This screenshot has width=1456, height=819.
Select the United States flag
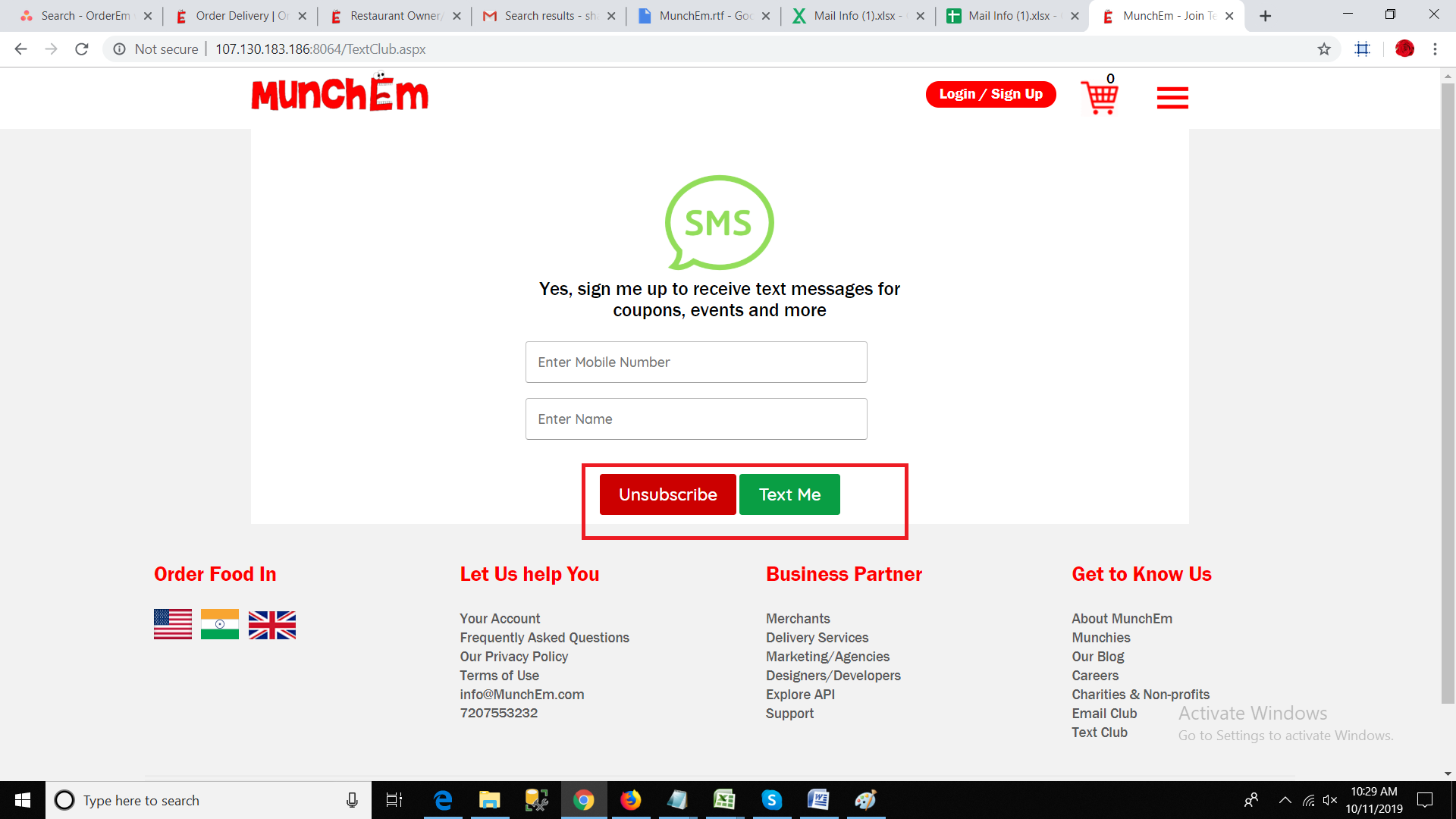[x=173, y=624]
